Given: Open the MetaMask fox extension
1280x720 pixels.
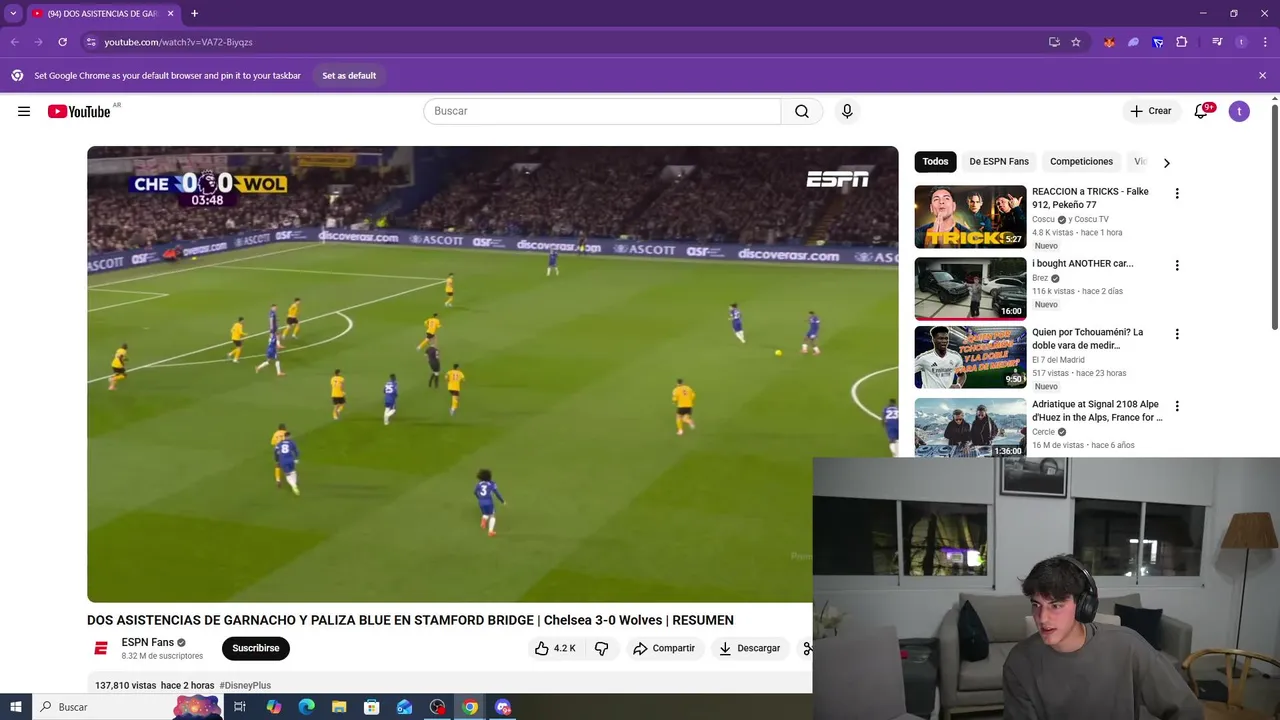Looking at the screenshot, I should pyautogui.click(x=1109, y=42).
